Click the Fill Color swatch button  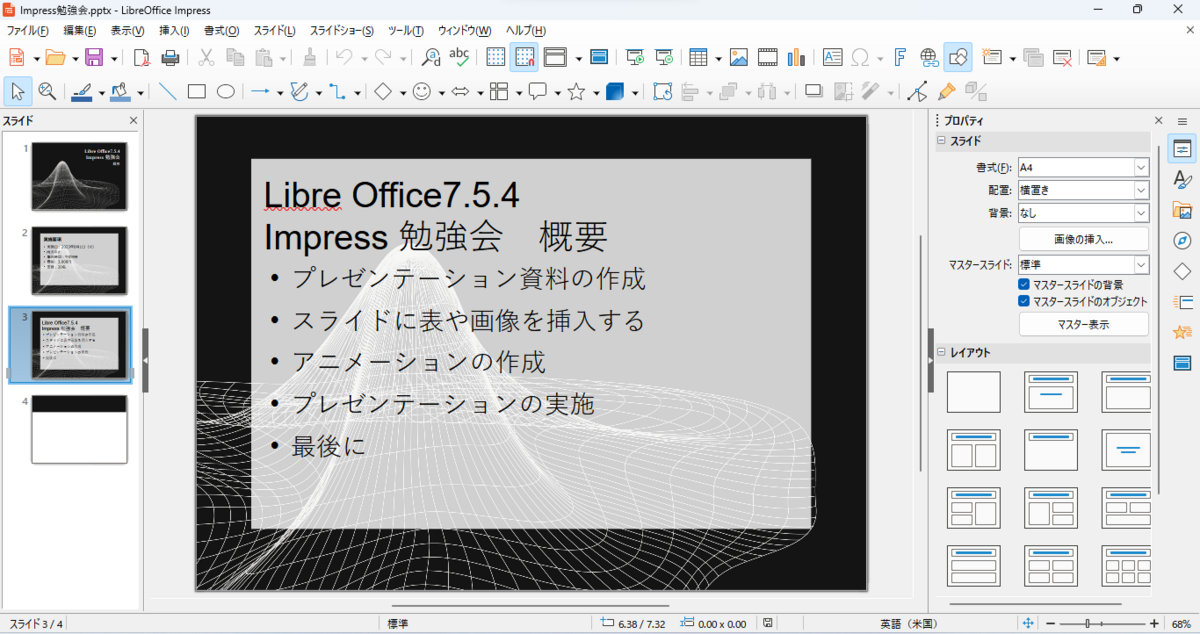point(121,92)
